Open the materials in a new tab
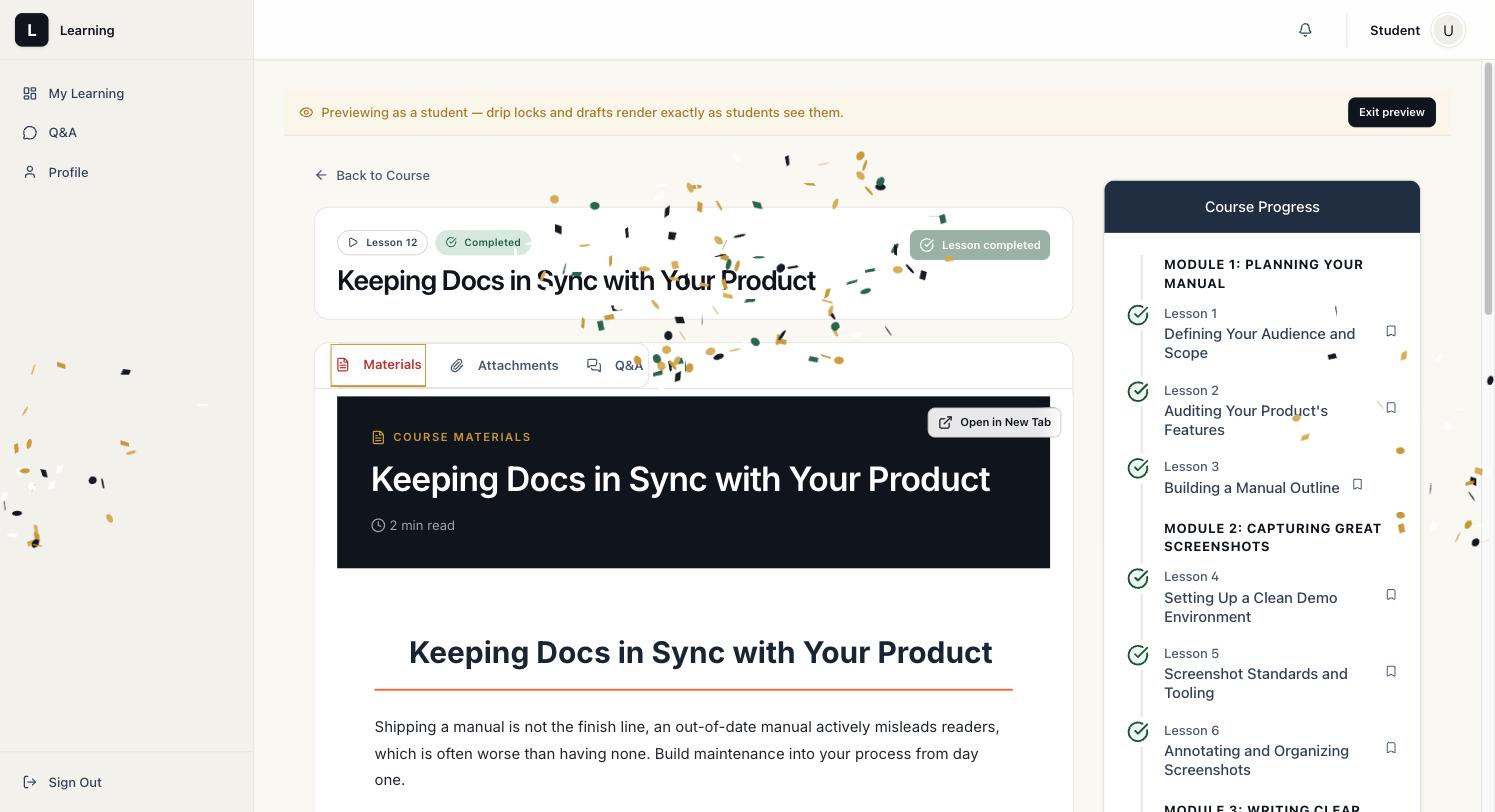This screenshot has width=1495, height=812. (994, 422)
